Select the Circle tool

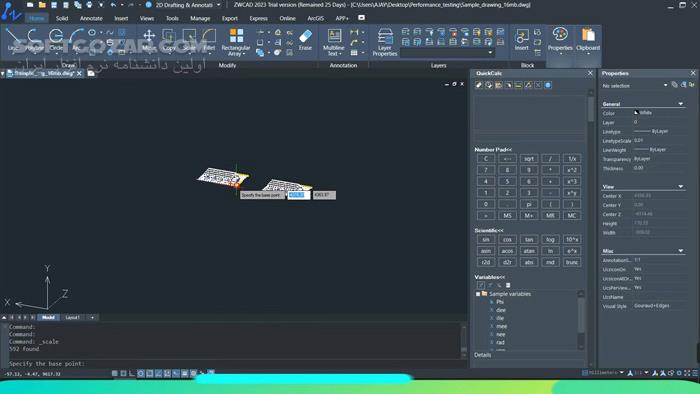56,40
